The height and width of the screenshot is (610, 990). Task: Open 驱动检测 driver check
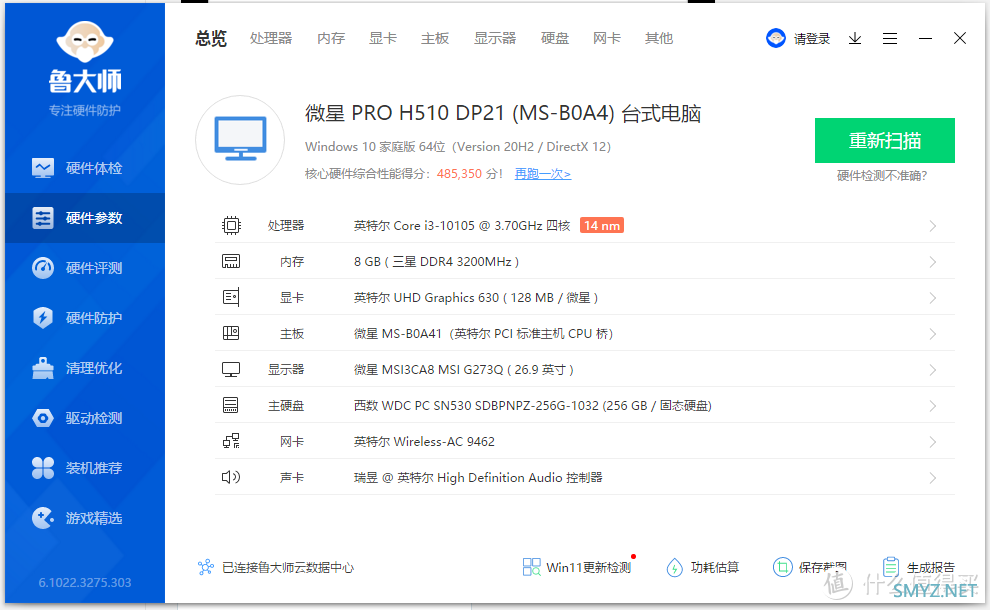coord(85,418)
